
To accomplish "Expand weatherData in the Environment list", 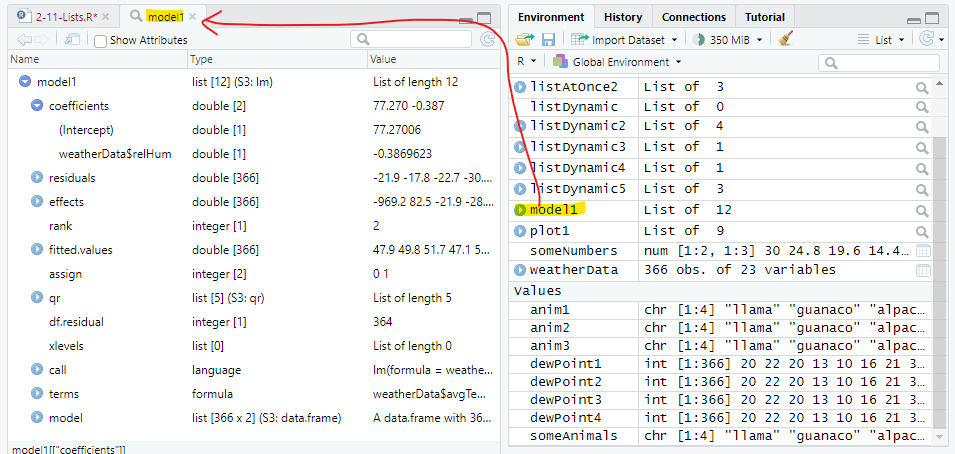I will click(520, 270).
